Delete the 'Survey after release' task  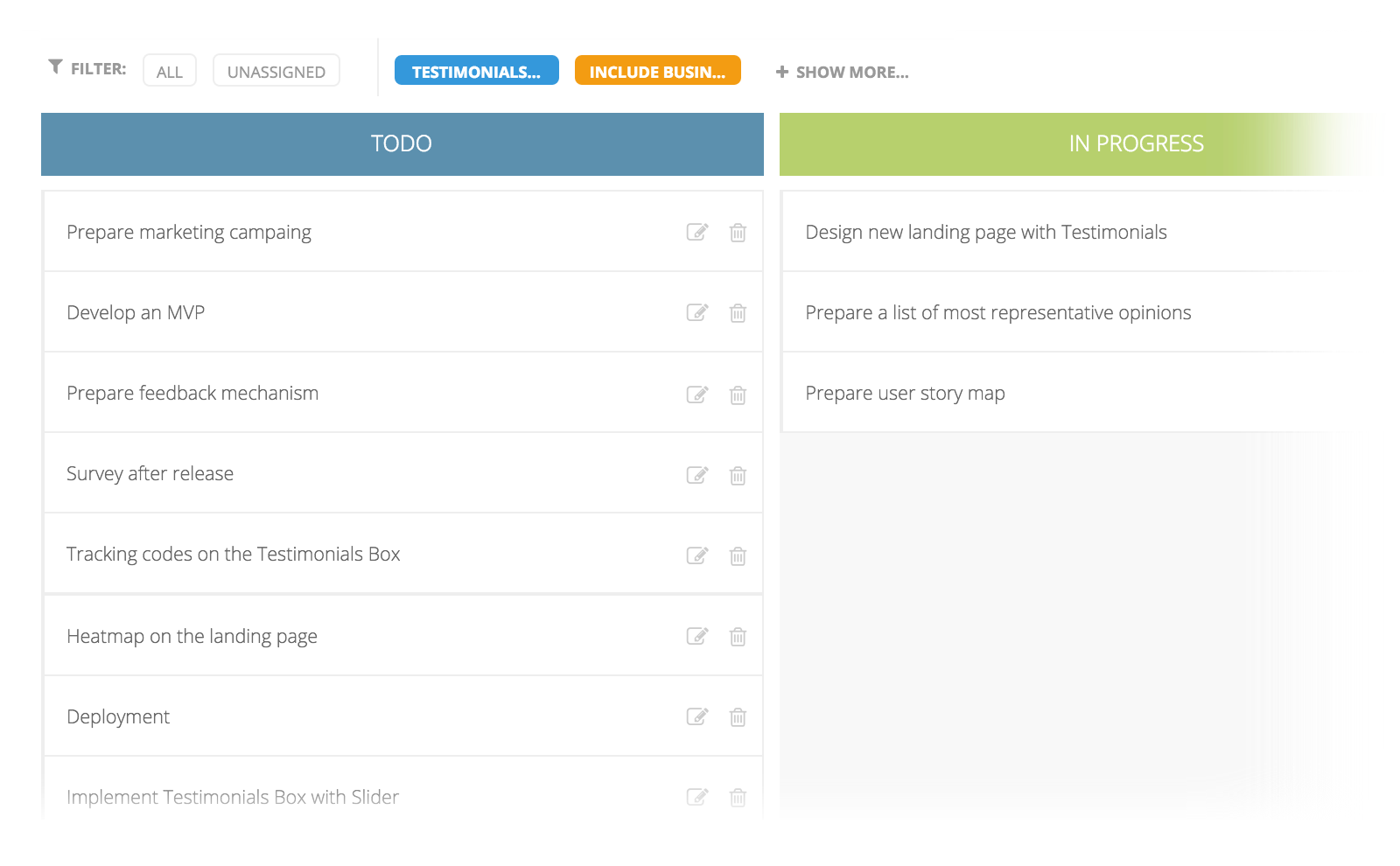pos(738,476)
